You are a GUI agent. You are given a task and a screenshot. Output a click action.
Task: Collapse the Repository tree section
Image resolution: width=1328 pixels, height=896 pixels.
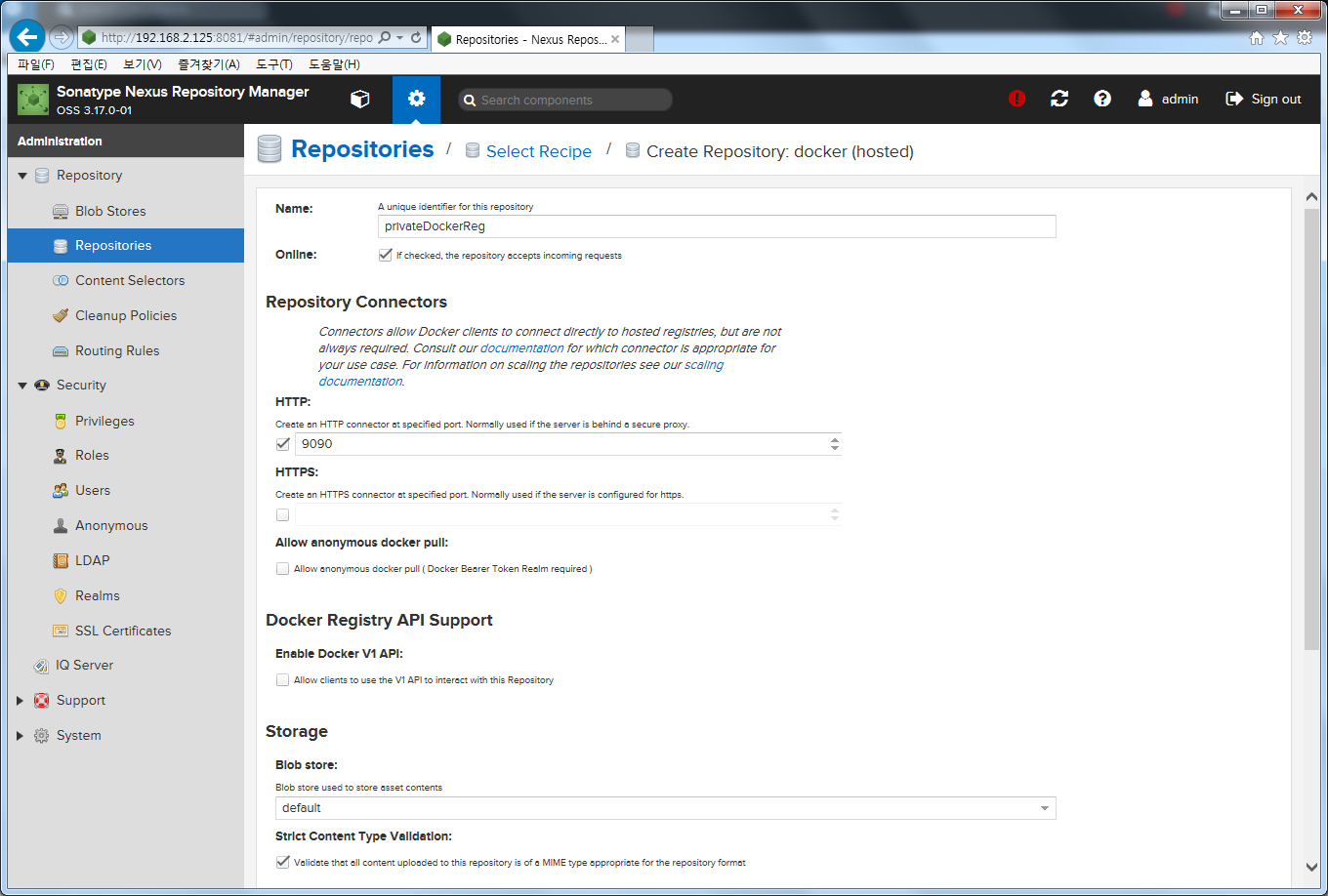pos(22,176)
